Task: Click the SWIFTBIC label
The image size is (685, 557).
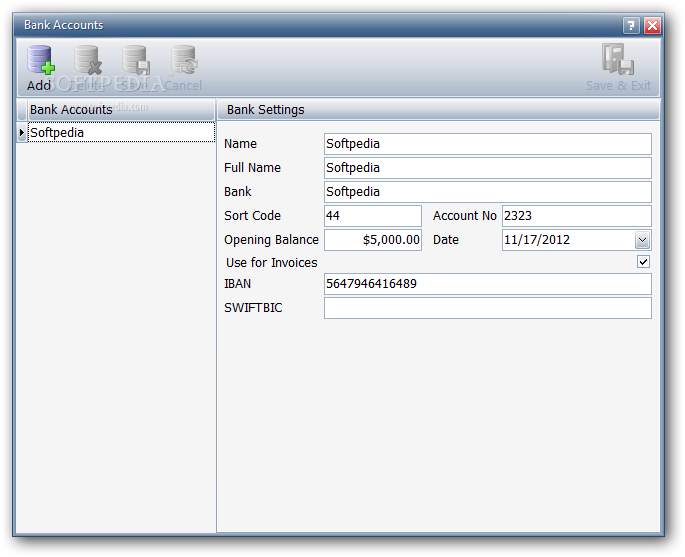Action: 253,308
